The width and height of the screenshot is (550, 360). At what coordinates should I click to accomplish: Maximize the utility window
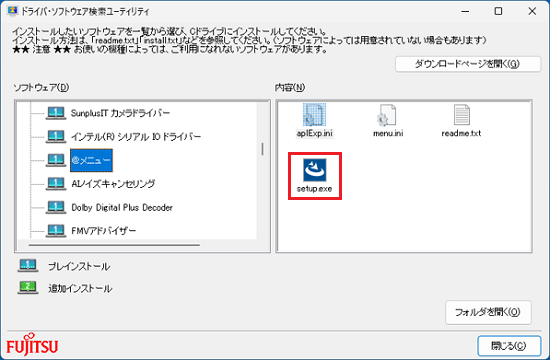tap(498, 11)
